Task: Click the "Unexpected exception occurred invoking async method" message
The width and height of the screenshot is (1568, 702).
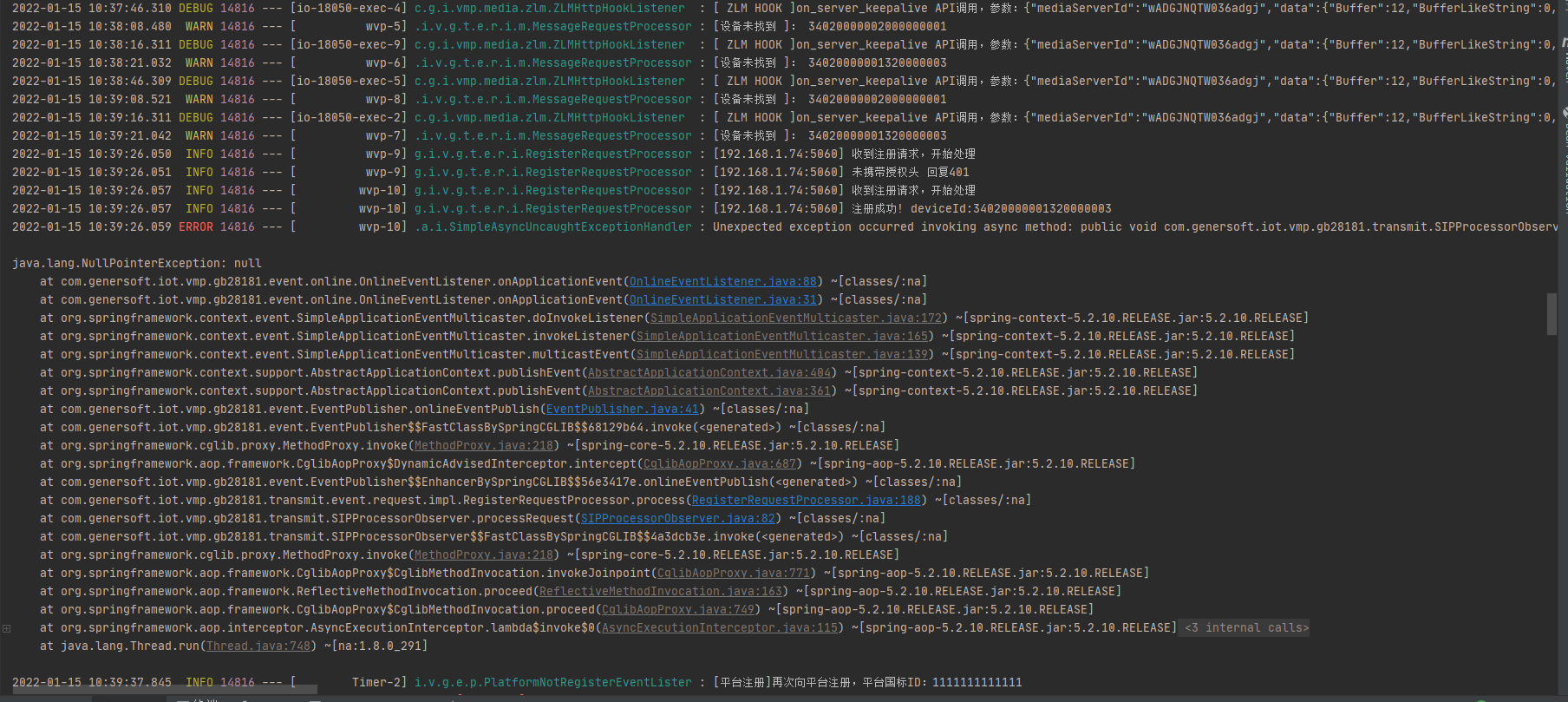Action: [x=892, y=226]
